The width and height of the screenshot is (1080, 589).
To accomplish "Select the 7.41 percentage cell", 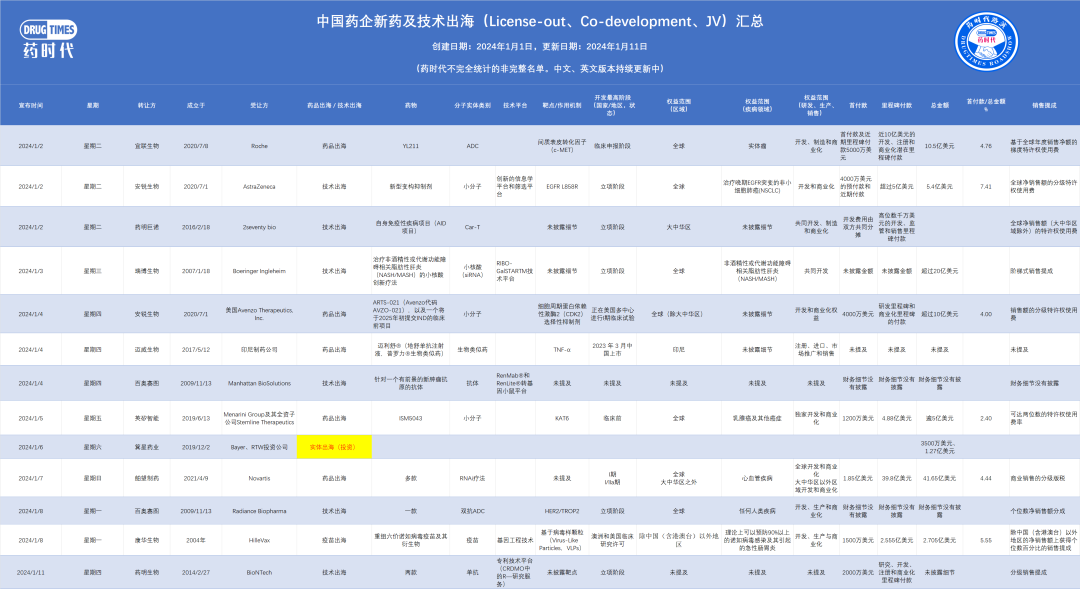I will click(986, 187).
